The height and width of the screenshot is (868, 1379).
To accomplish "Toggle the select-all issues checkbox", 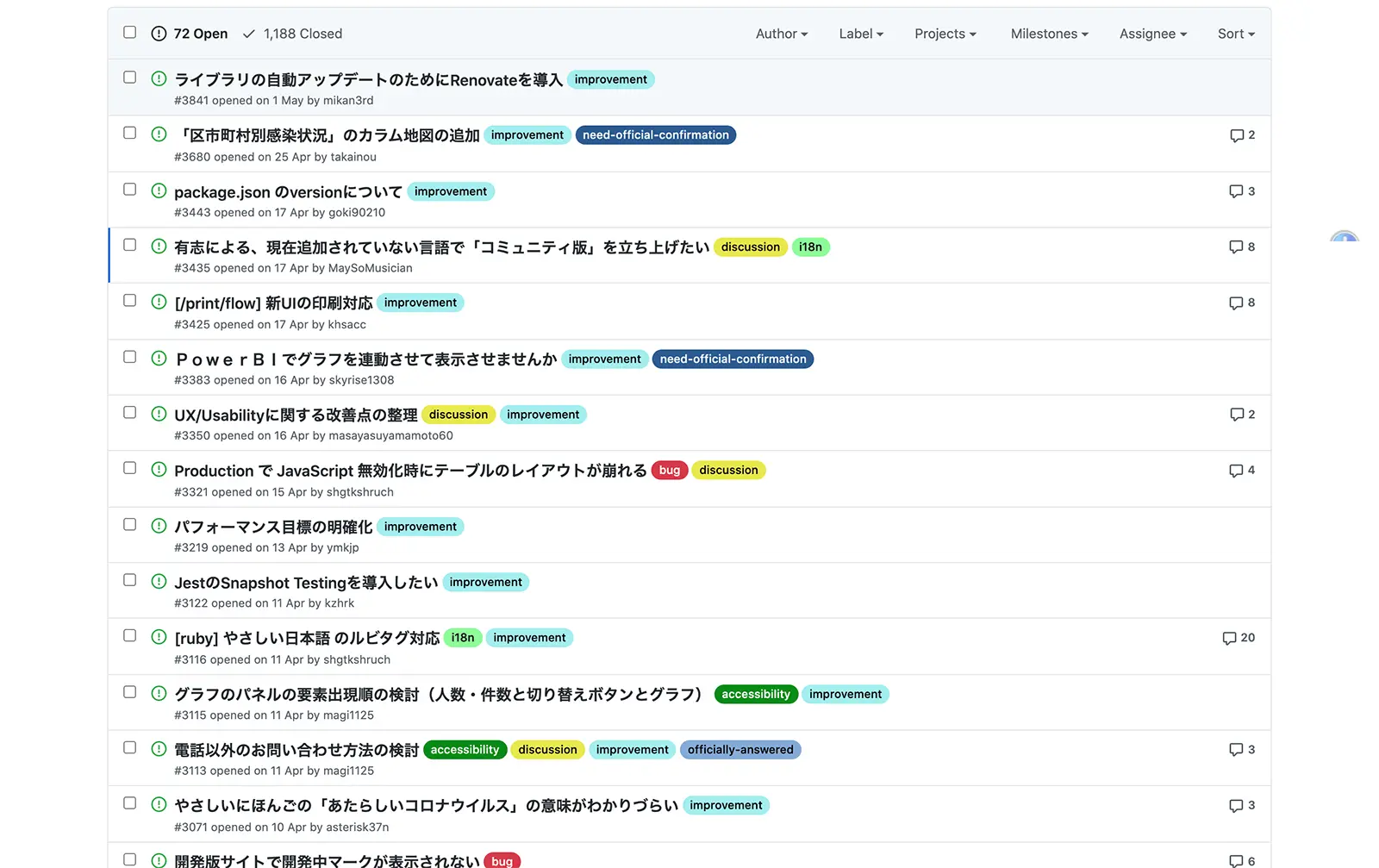I will [x=129, y=32].
